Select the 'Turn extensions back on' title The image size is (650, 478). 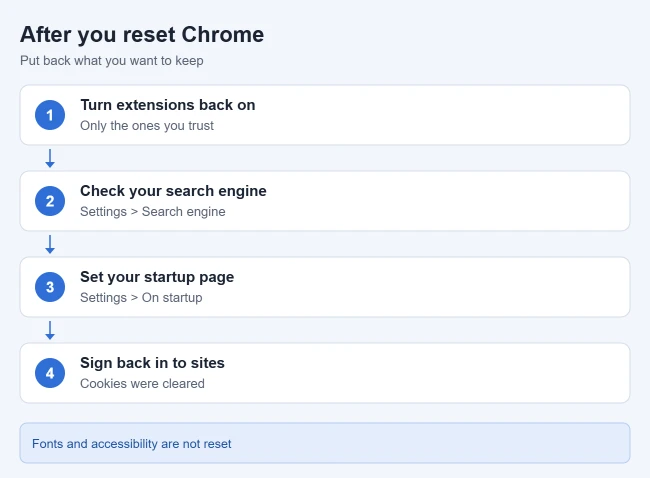click(x=167, y=105)
